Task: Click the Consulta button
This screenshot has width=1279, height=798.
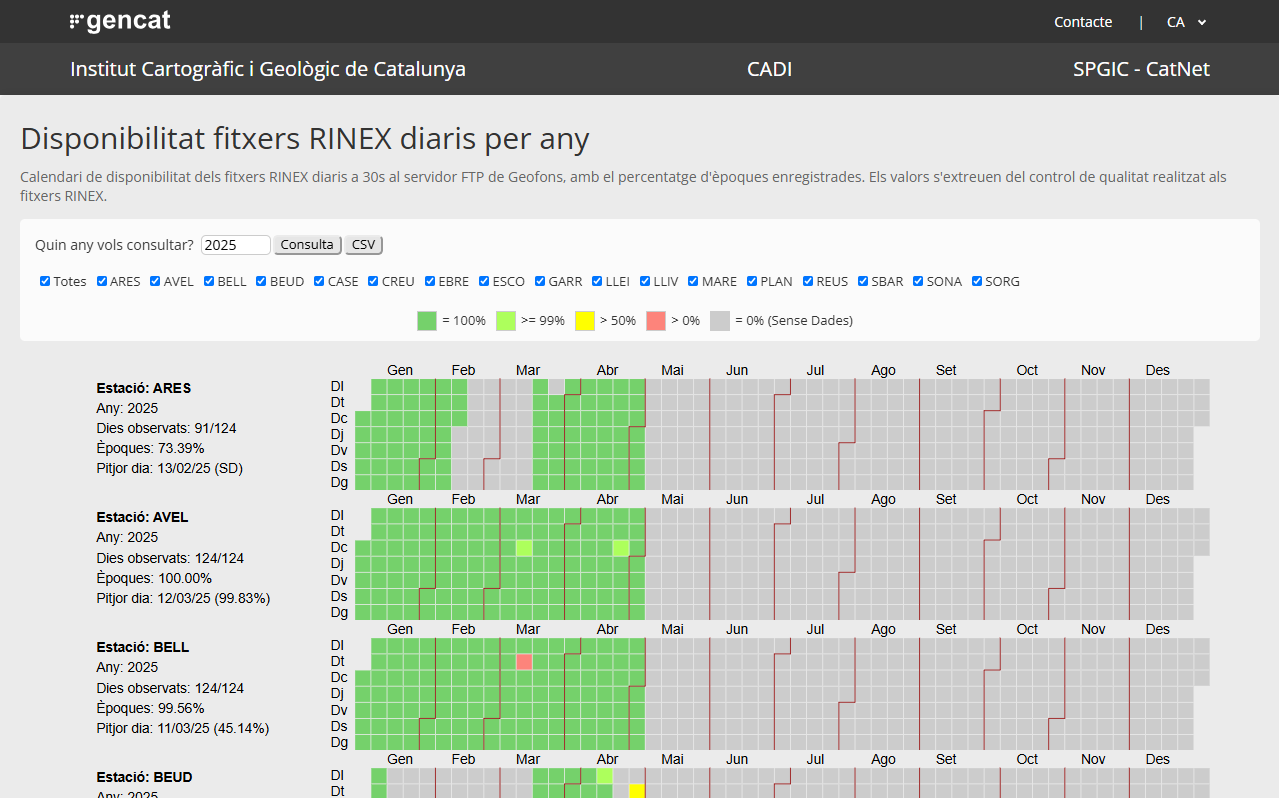Action: (307, 245)
